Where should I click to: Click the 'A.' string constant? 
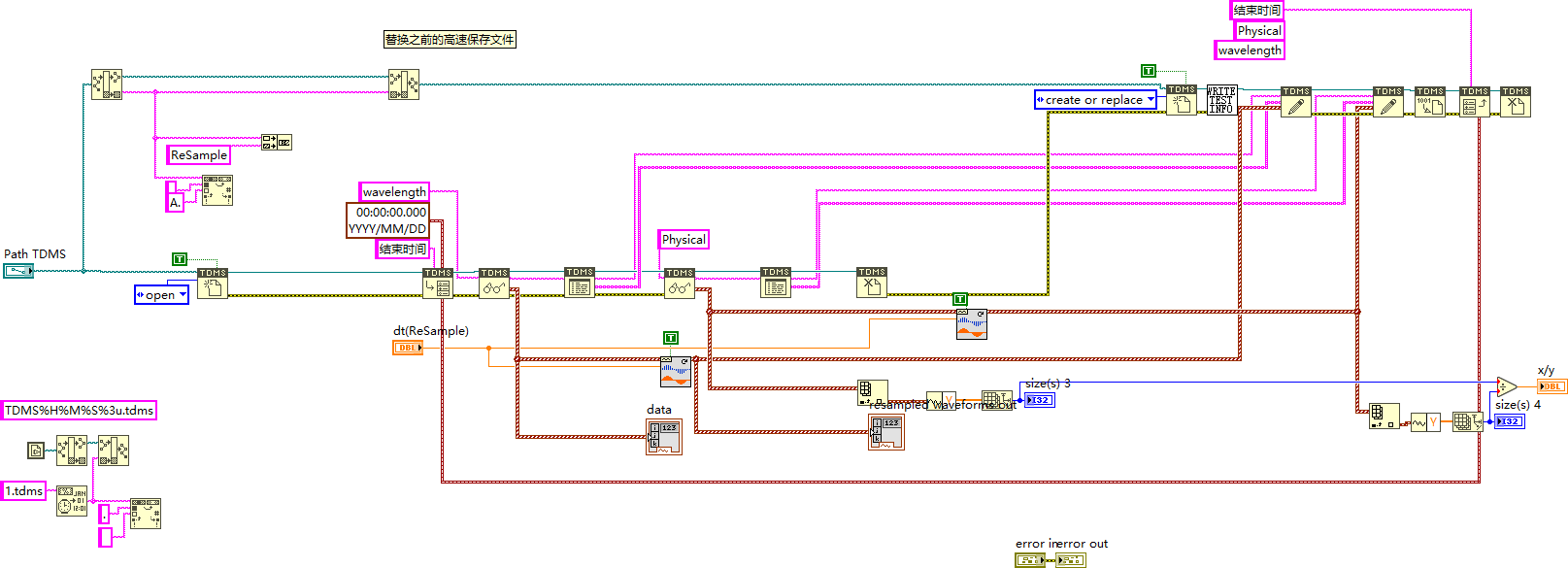[175, 202]
